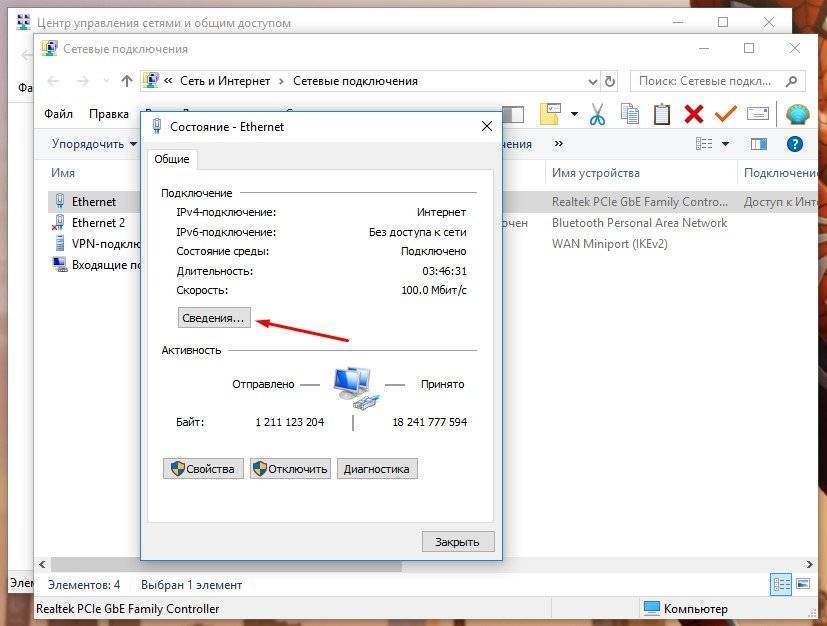Click the envelope-shaped Rename icon
This screenshot has height=626, width=827.
click(x=757, y=113)
